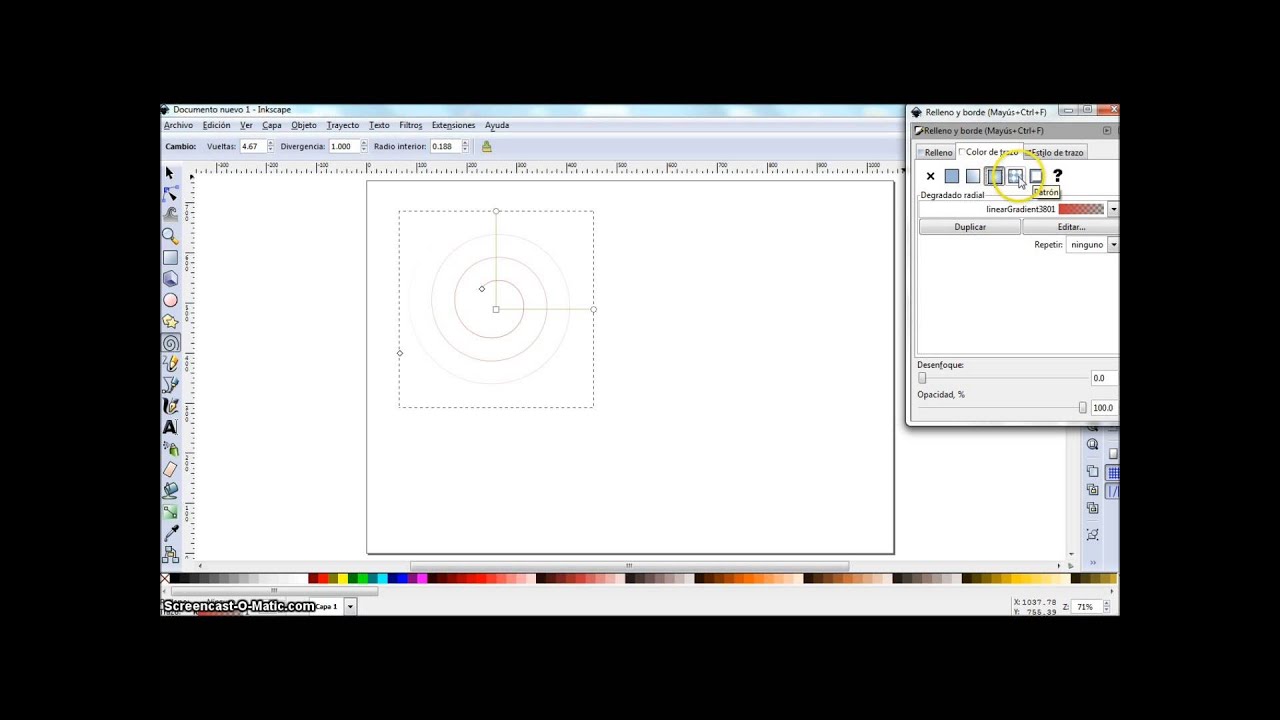Choose the Spray objects tool
The image size is (1280, 720).
[170, 449]
